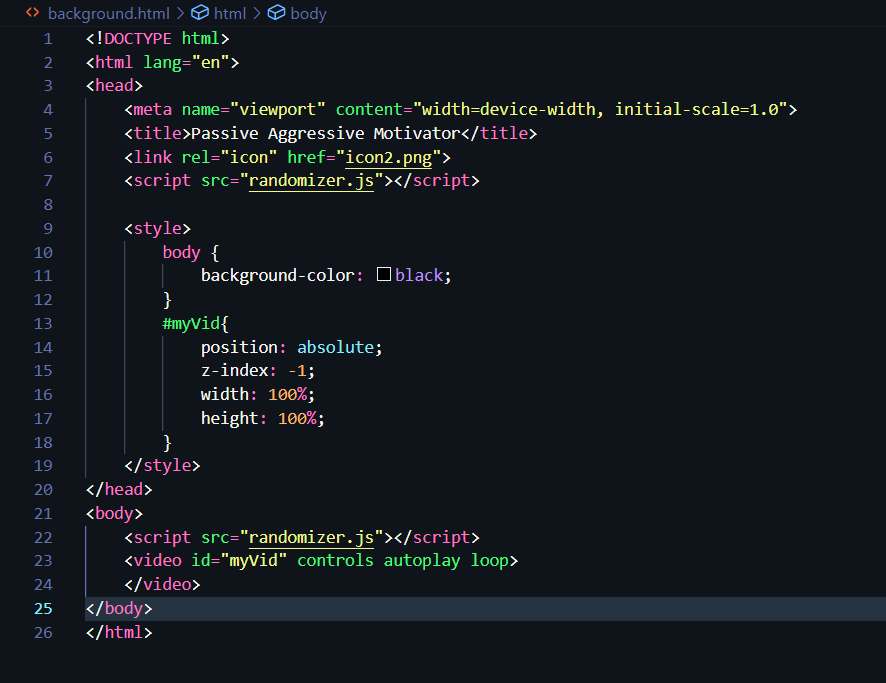This screenshot has width=886, height=683.
Task: Click the opening style tag
Action: 158,228
